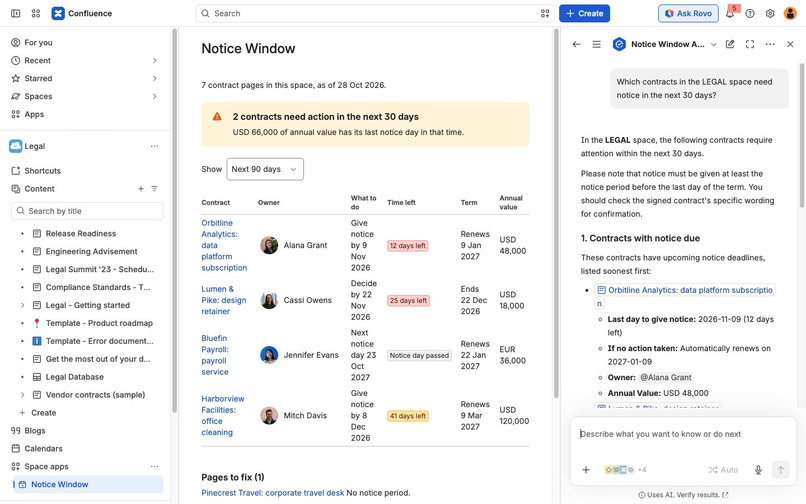This screenshot has width=806, height=504.
Task: Click the Ask Rovo button
Action: pos(688,13)
